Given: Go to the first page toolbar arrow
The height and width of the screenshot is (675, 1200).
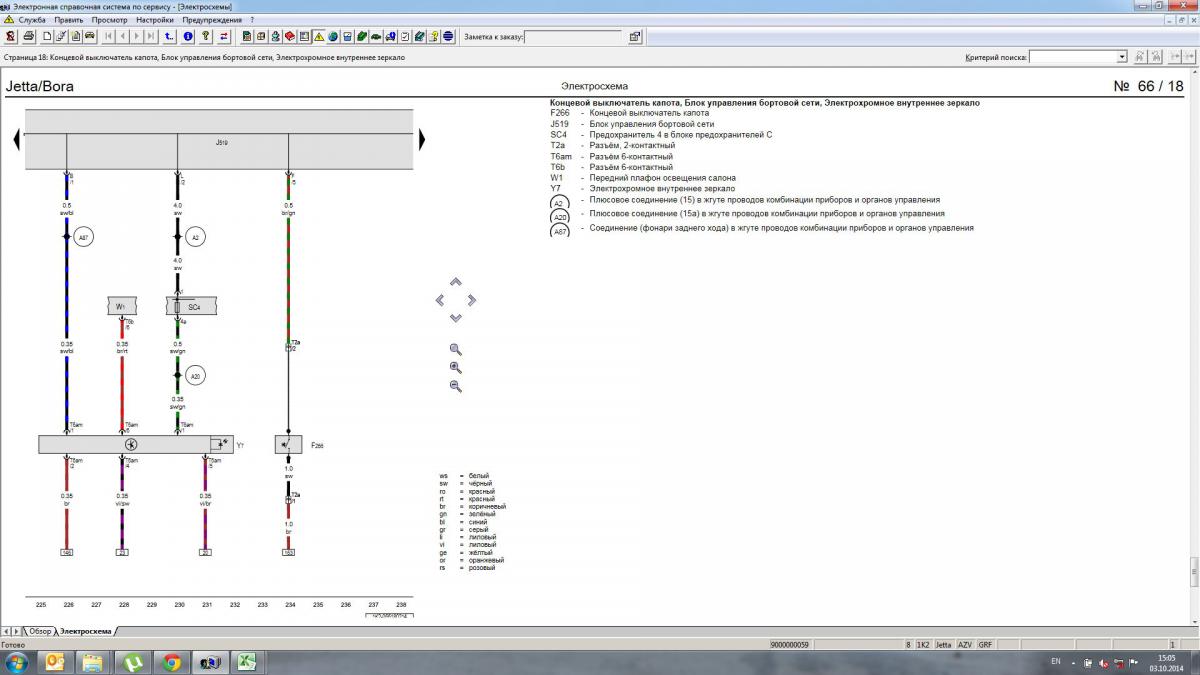Looking at the screenshot, I should [108, 37].
